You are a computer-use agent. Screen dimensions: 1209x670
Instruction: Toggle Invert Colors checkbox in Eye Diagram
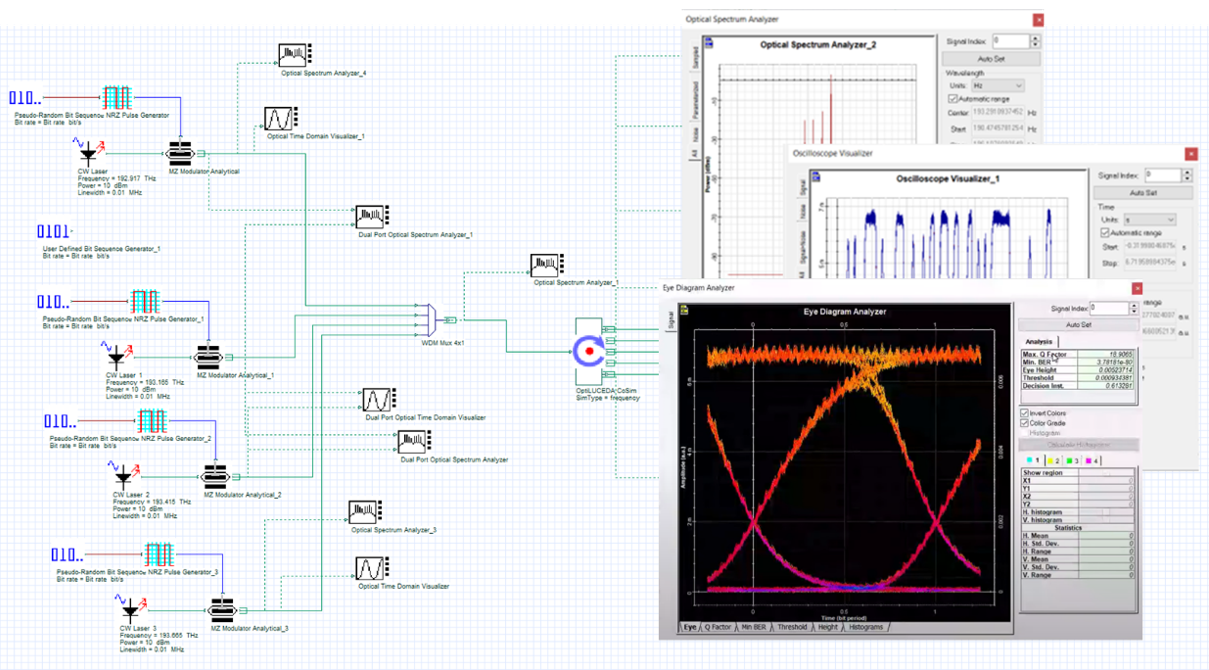[x=1025, y=413]
